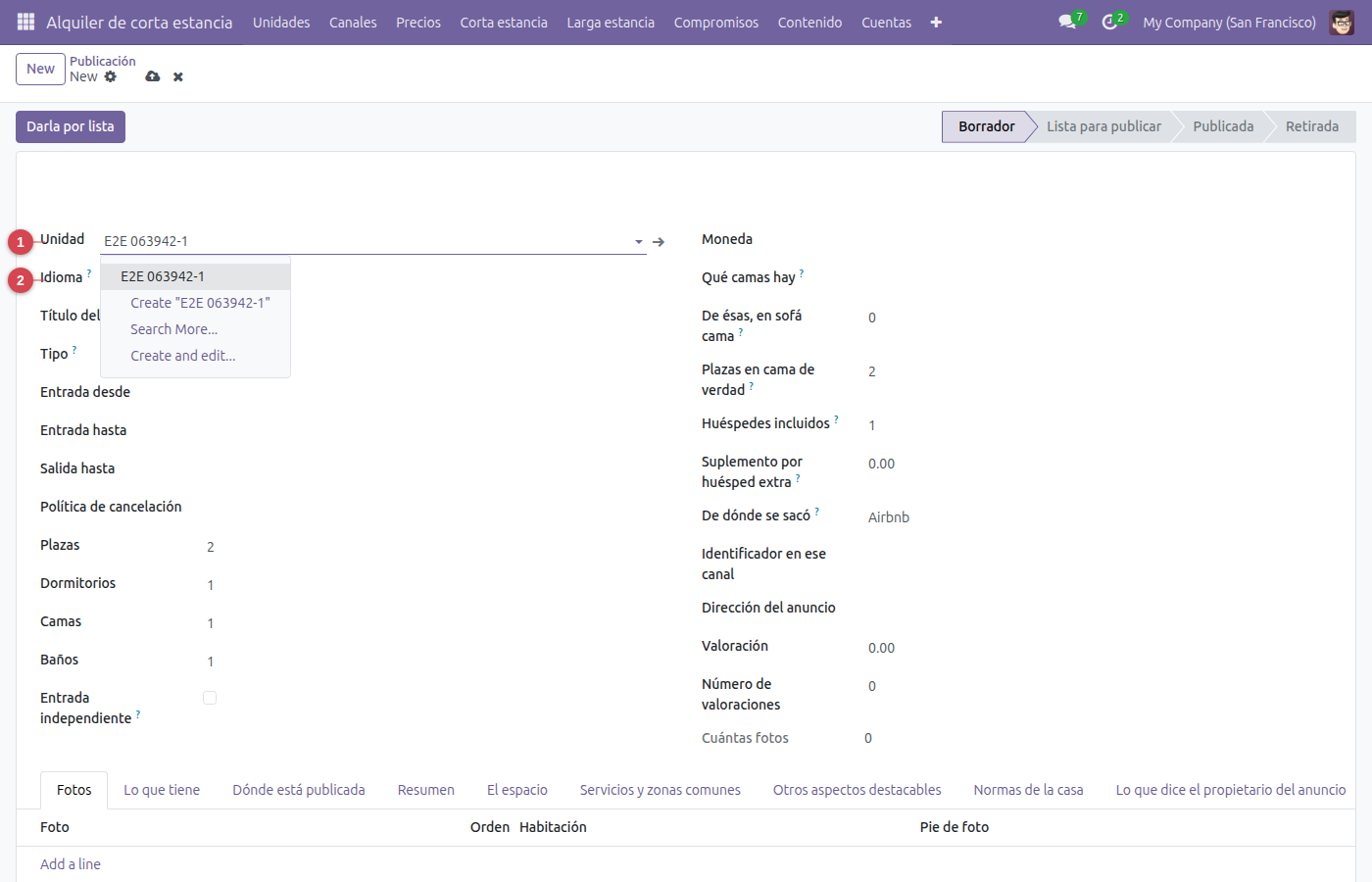The width and height of the screenshot is (1372, 882).
Task: Open the apps grid home menu
Action: [x=25, y=22]
